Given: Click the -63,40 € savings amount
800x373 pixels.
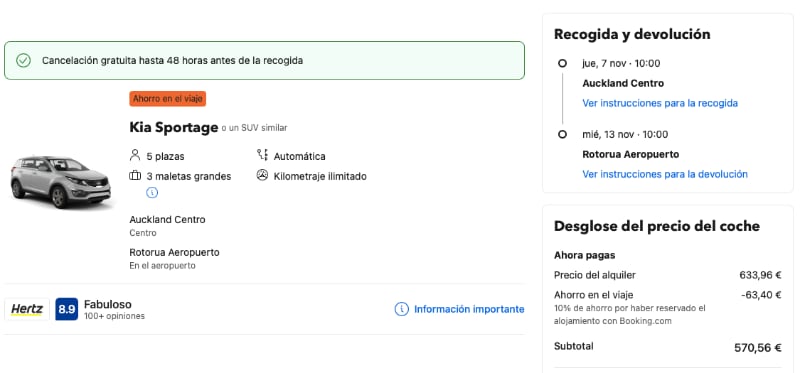Looking at the screenshot, I should point(761,295).
